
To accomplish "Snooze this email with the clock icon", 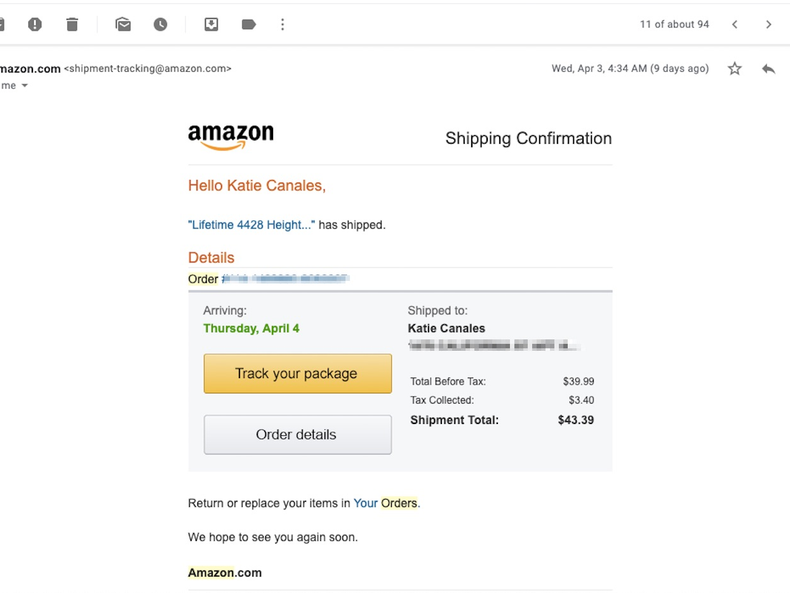I will [x=160, y=24].
